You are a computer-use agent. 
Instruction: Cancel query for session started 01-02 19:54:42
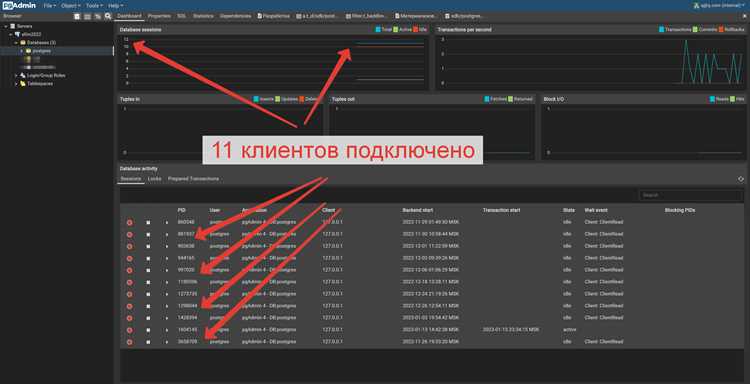[x=148, y=318]
